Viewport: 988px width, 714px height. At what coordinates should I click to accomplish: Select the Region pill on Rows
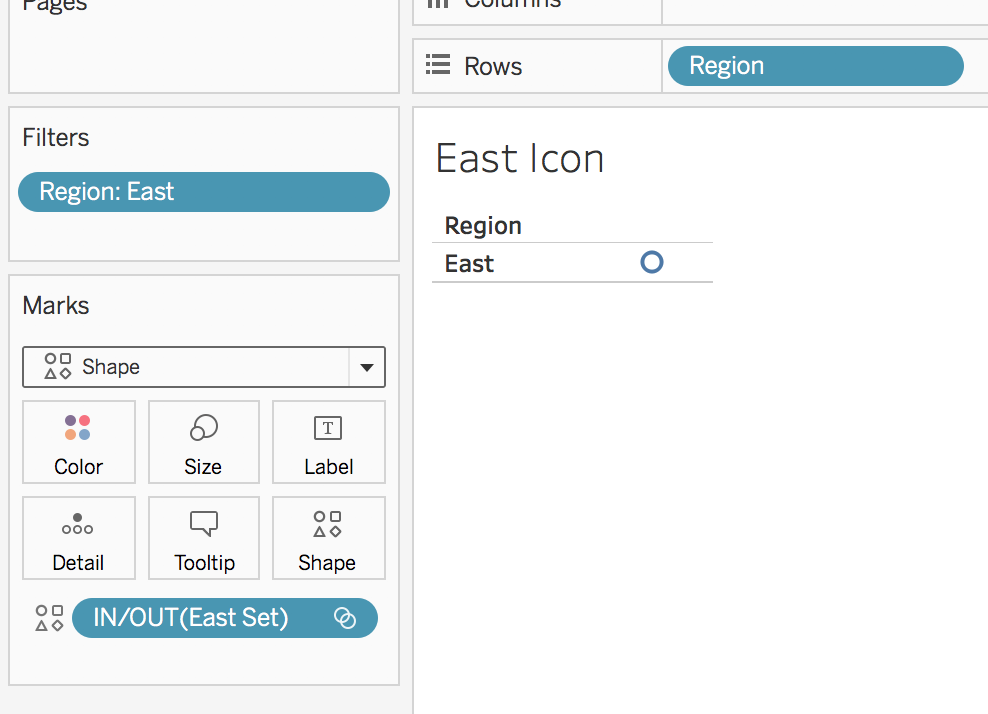coord(815,66)
